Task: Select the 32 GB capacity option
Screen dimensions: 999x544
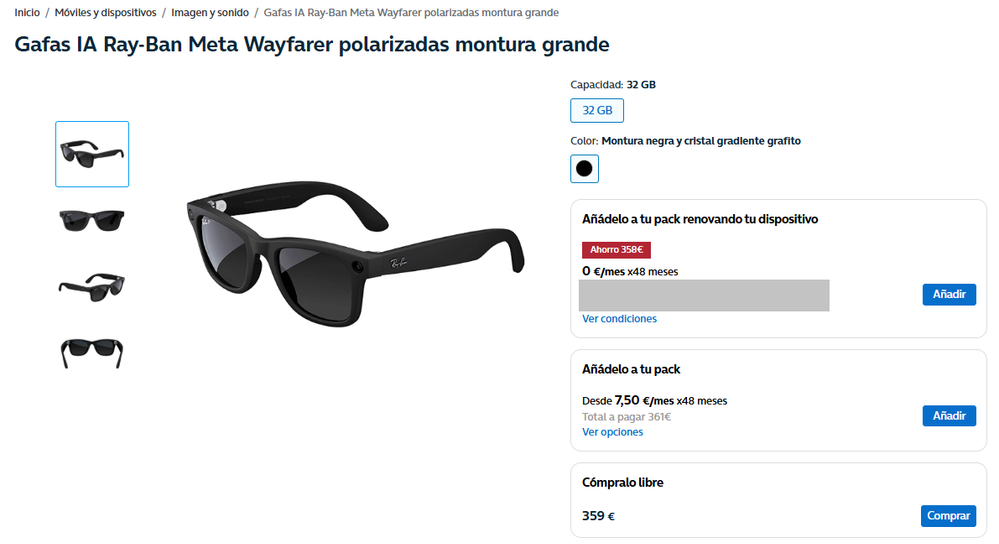Action: pyautogui.click(x=597, y=110)
